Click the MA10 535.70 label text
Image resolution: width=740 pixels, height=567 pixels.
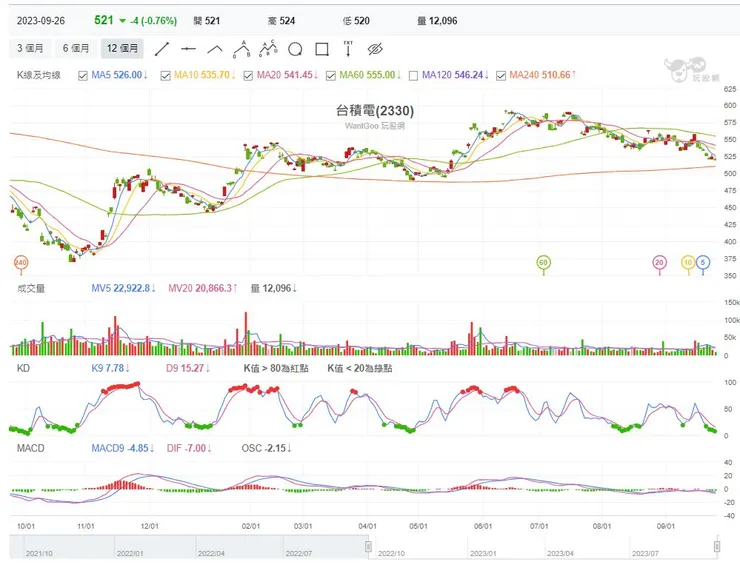(x=205, y=75)
